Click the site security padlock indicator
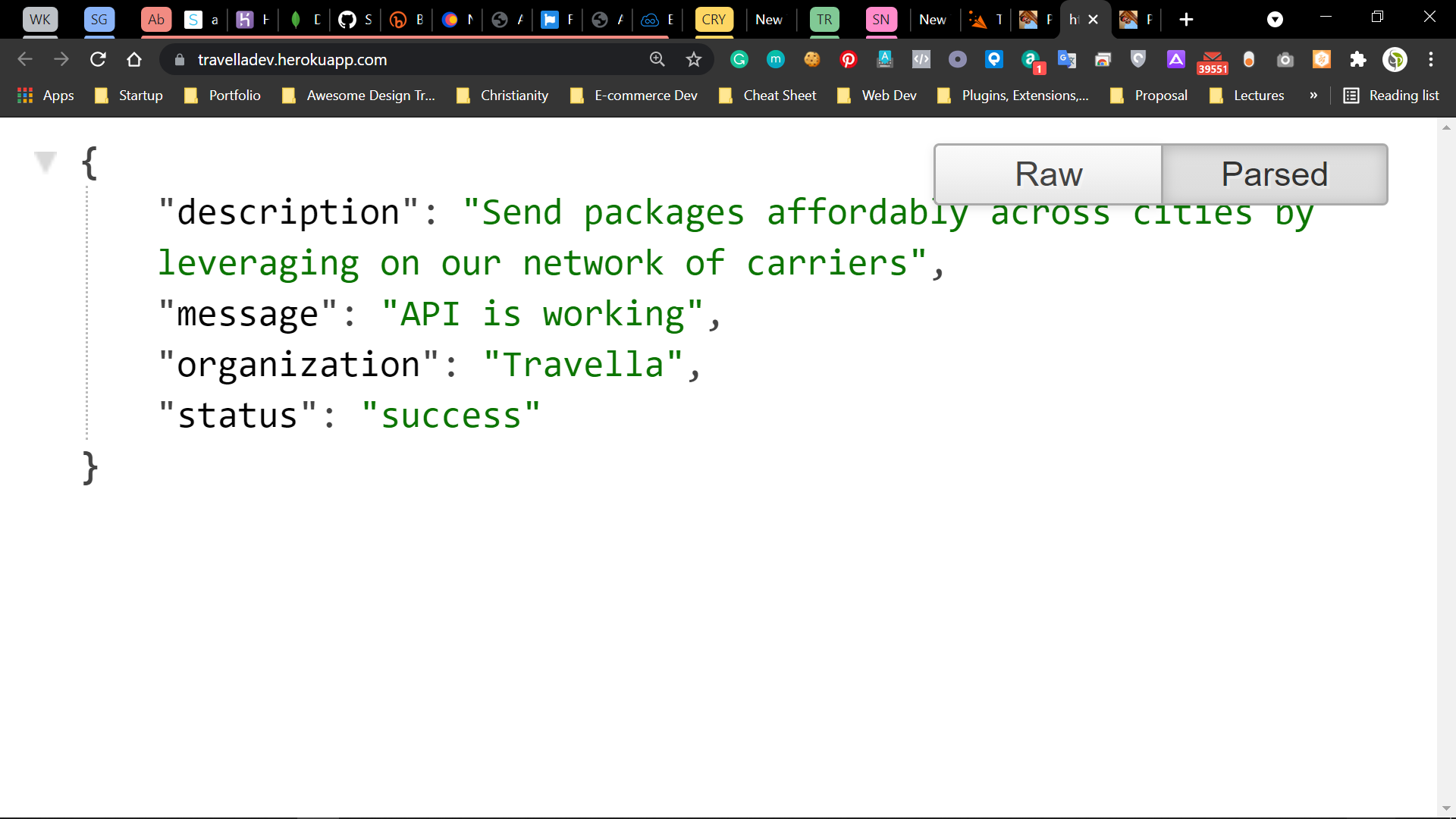Viewport: 1456px width, 819px height. tap(179, 59)
